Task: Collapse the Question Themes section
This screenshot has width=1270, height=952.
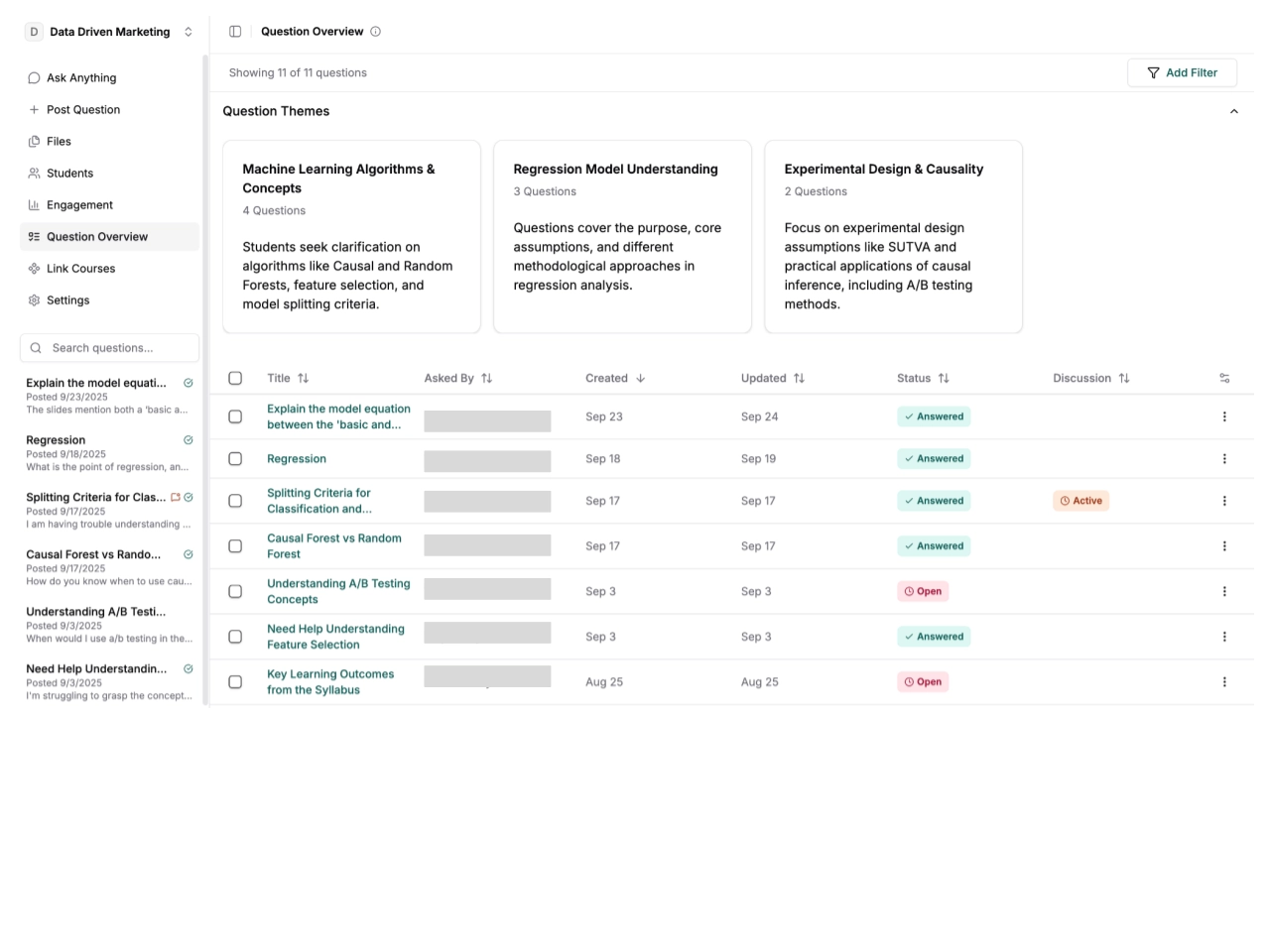Action: point(1233,111)
